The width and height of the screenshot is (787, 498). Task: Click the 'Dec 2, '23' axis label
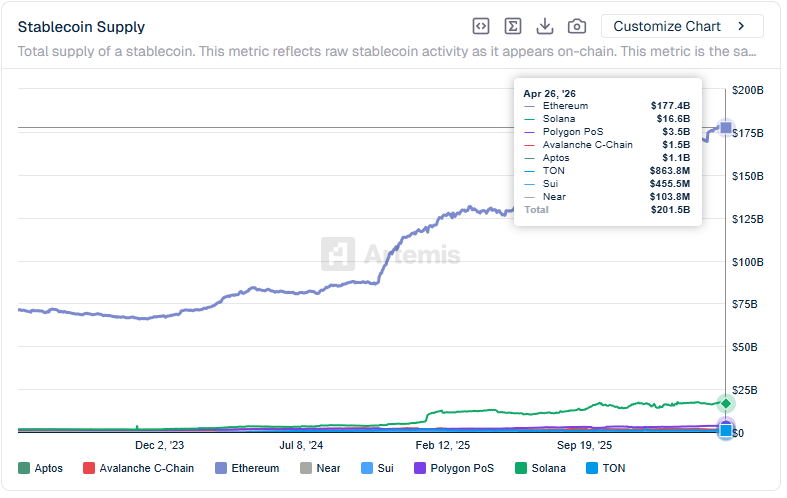point(160,445)
